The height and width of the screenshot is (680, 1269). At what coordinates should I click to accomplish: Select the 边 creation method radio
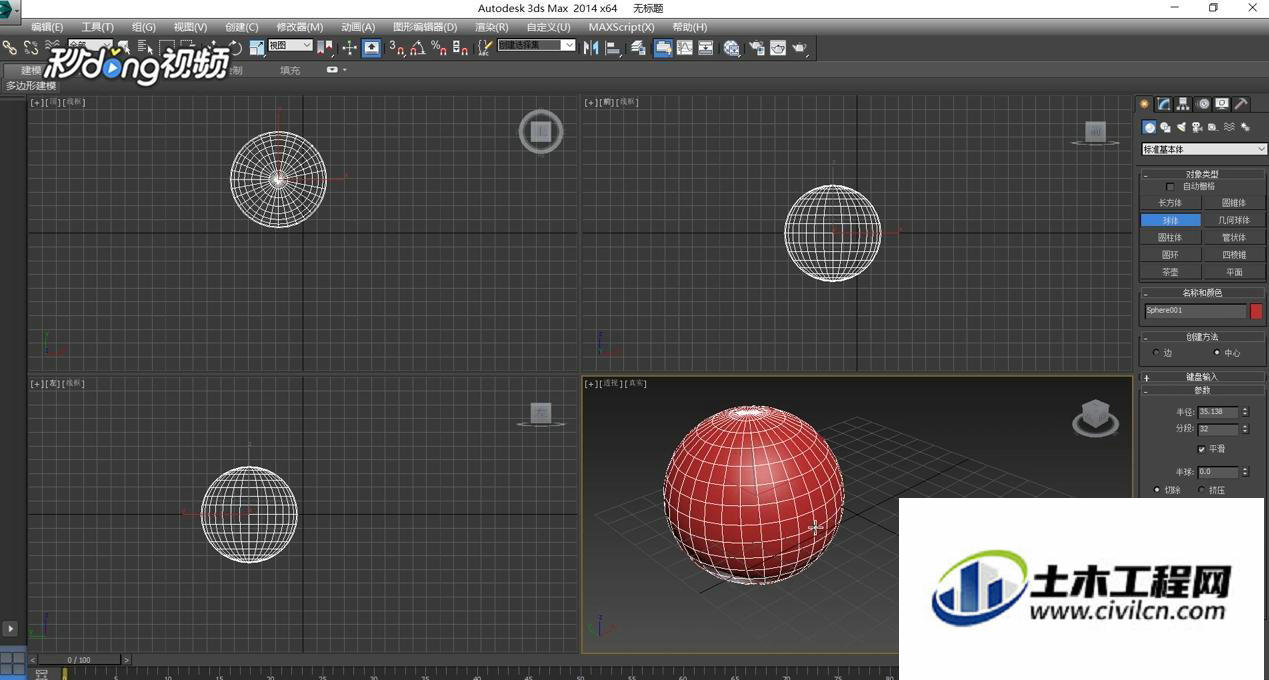point(1157,353)
